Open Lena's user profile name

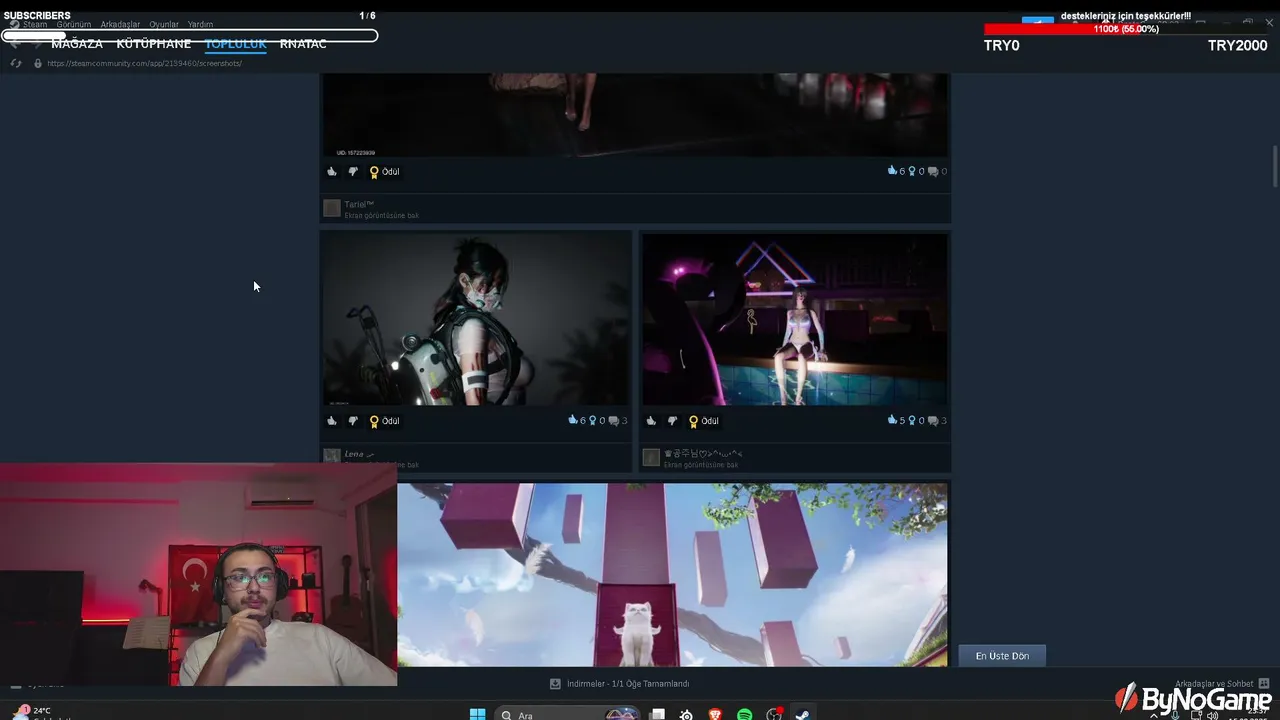(x=359, y=454)
